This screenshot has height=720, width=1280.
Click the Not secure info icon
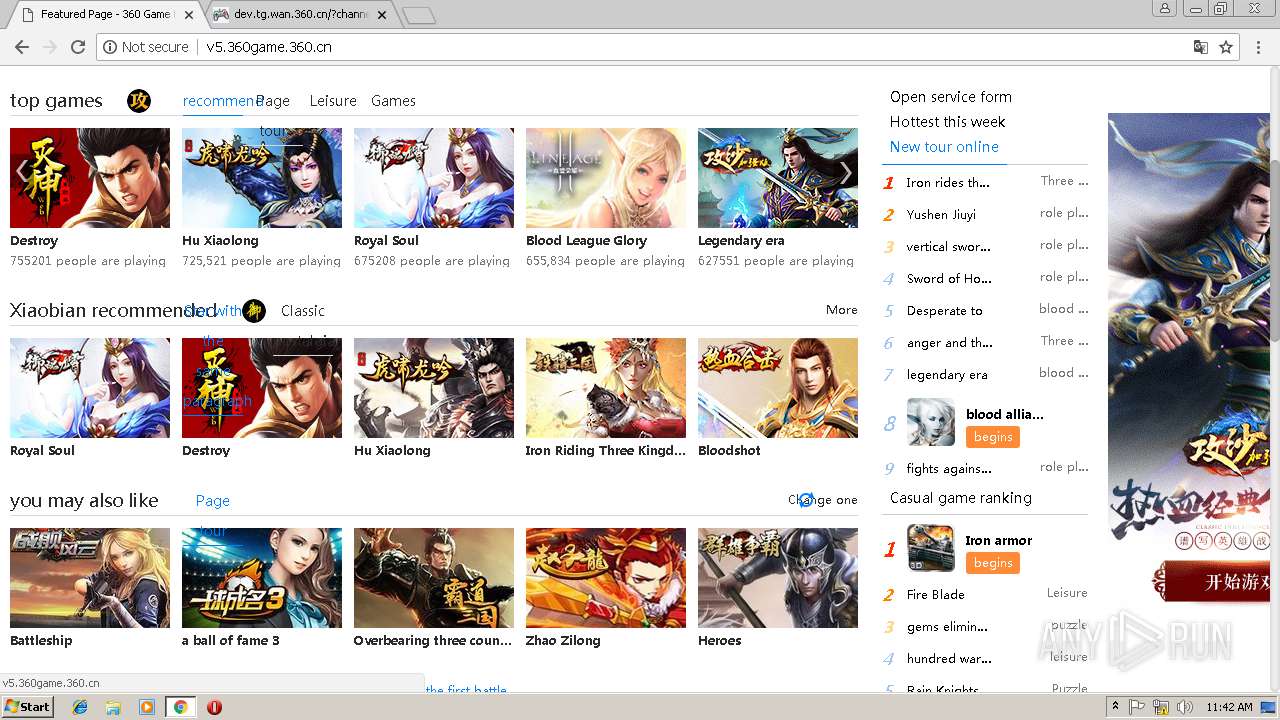[x=109, y=47]
